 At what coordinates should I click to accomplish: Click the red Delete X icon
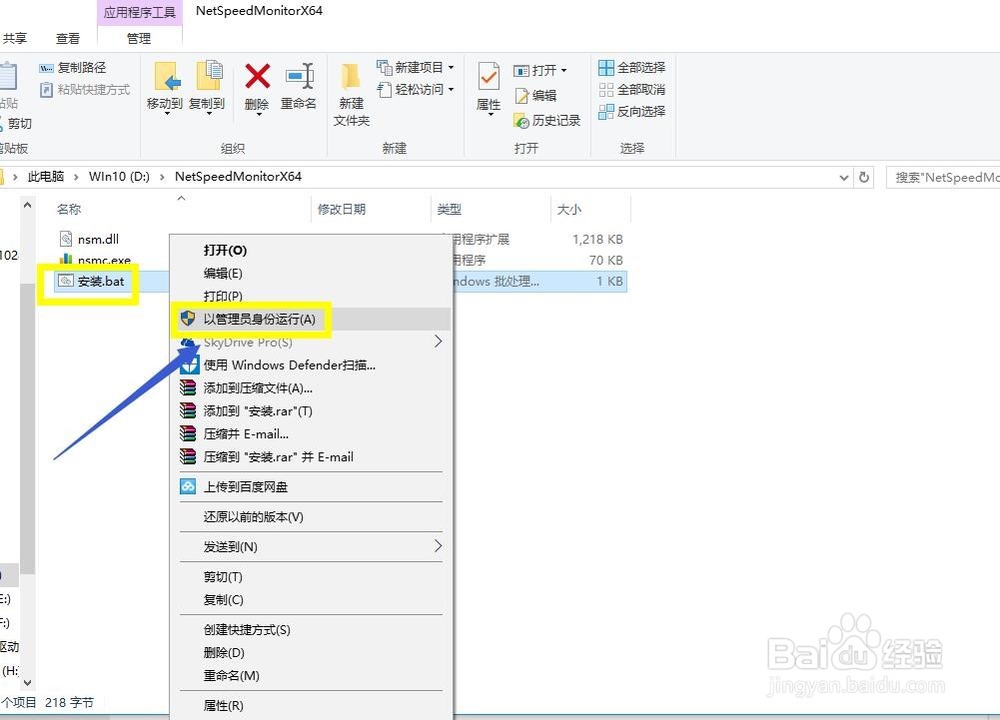click(258, 77)
